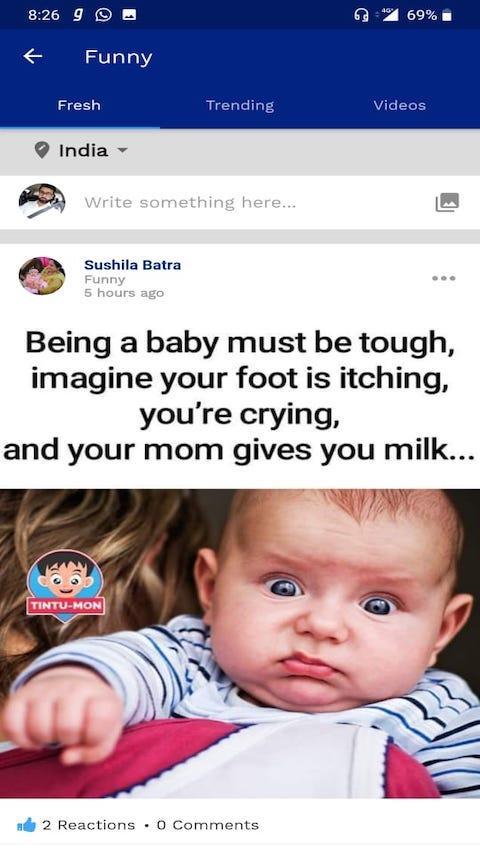Expand the India location dropdown arrow
This screenshot has width=480, height=854.
[x=123, y=150]
